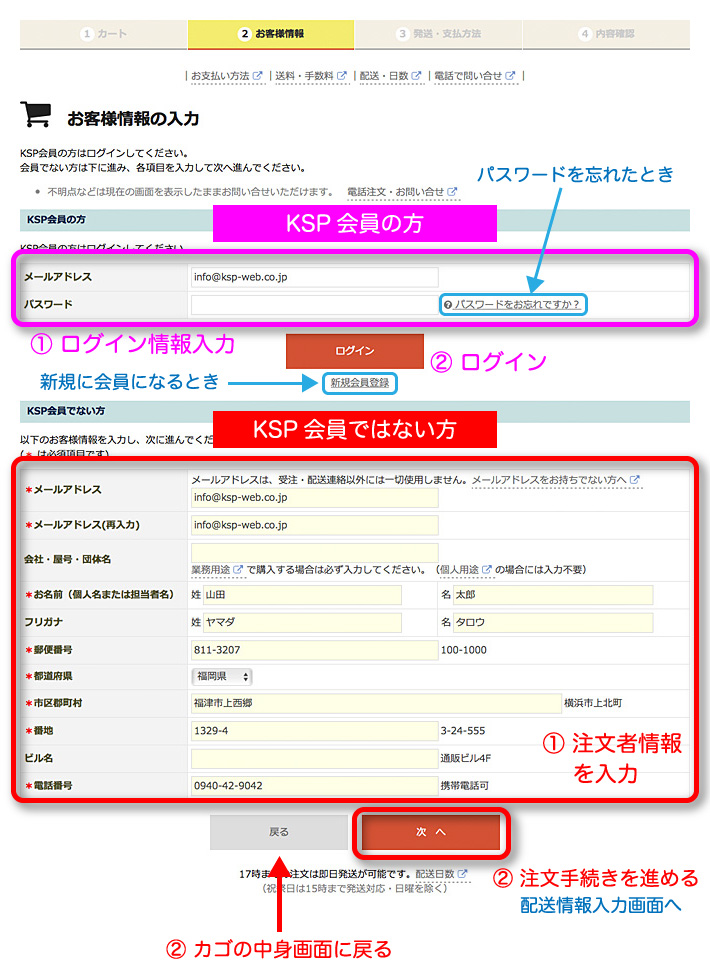This screenshot has width=710, height=978.
Task: Open メールアドレスをお持ちでない方へ link
Action: 549,480
